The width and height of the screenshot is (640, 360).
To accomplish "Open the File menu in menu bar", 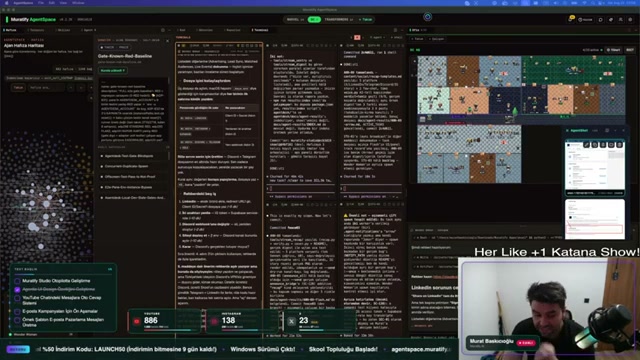I will [x=41, y=3].
